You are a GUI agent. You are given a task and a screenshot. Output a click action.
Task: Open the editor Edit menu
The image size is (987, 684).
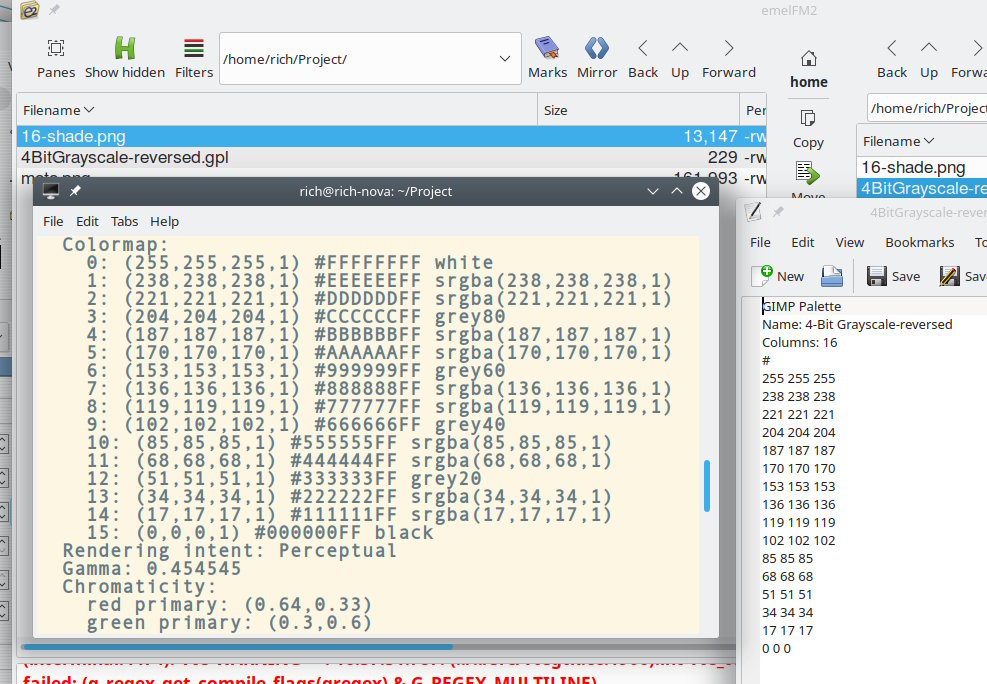[x=803, y=242]
